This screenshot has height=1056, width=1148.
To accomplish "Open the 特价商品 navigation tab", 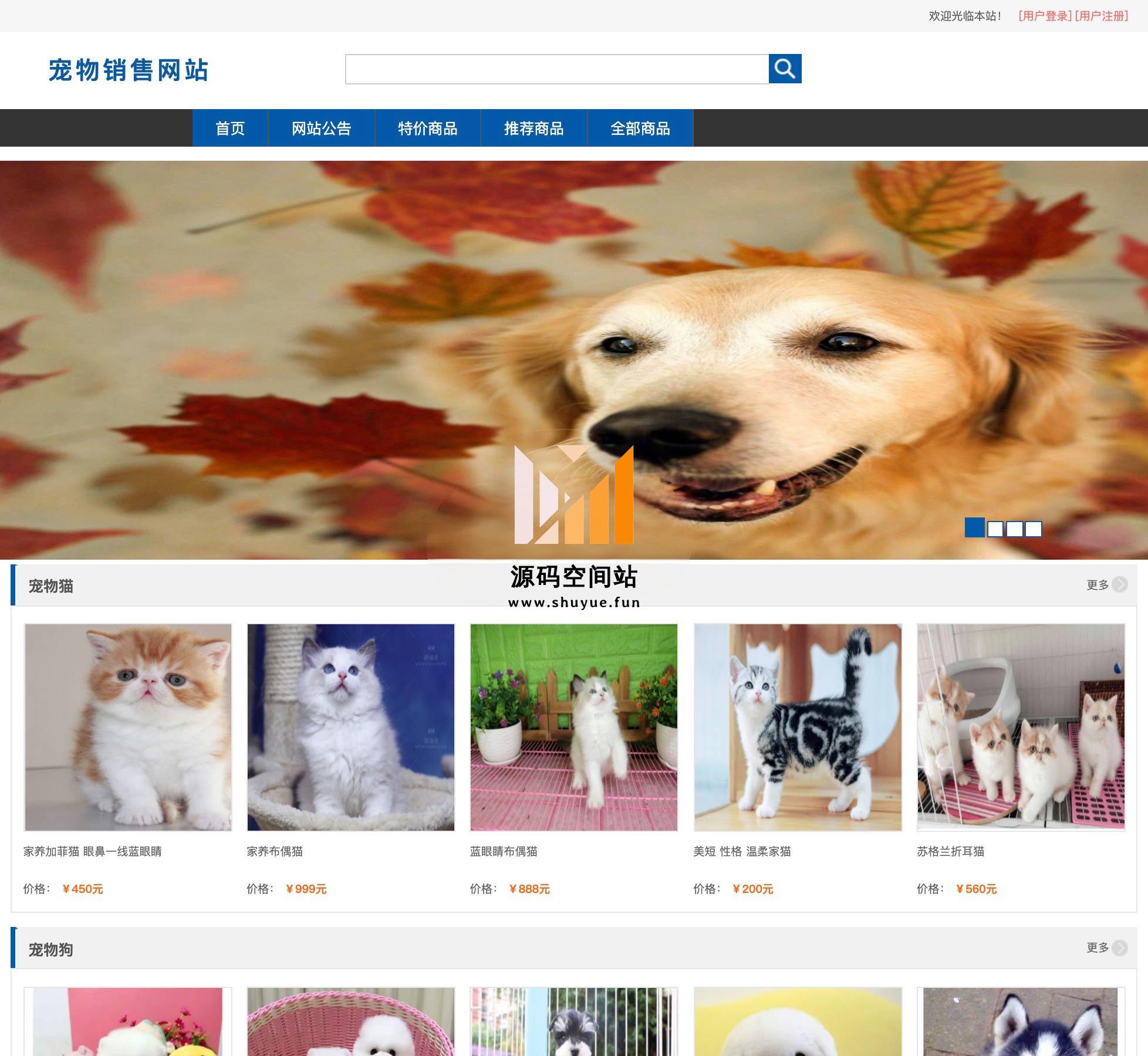I will [428, 128].
